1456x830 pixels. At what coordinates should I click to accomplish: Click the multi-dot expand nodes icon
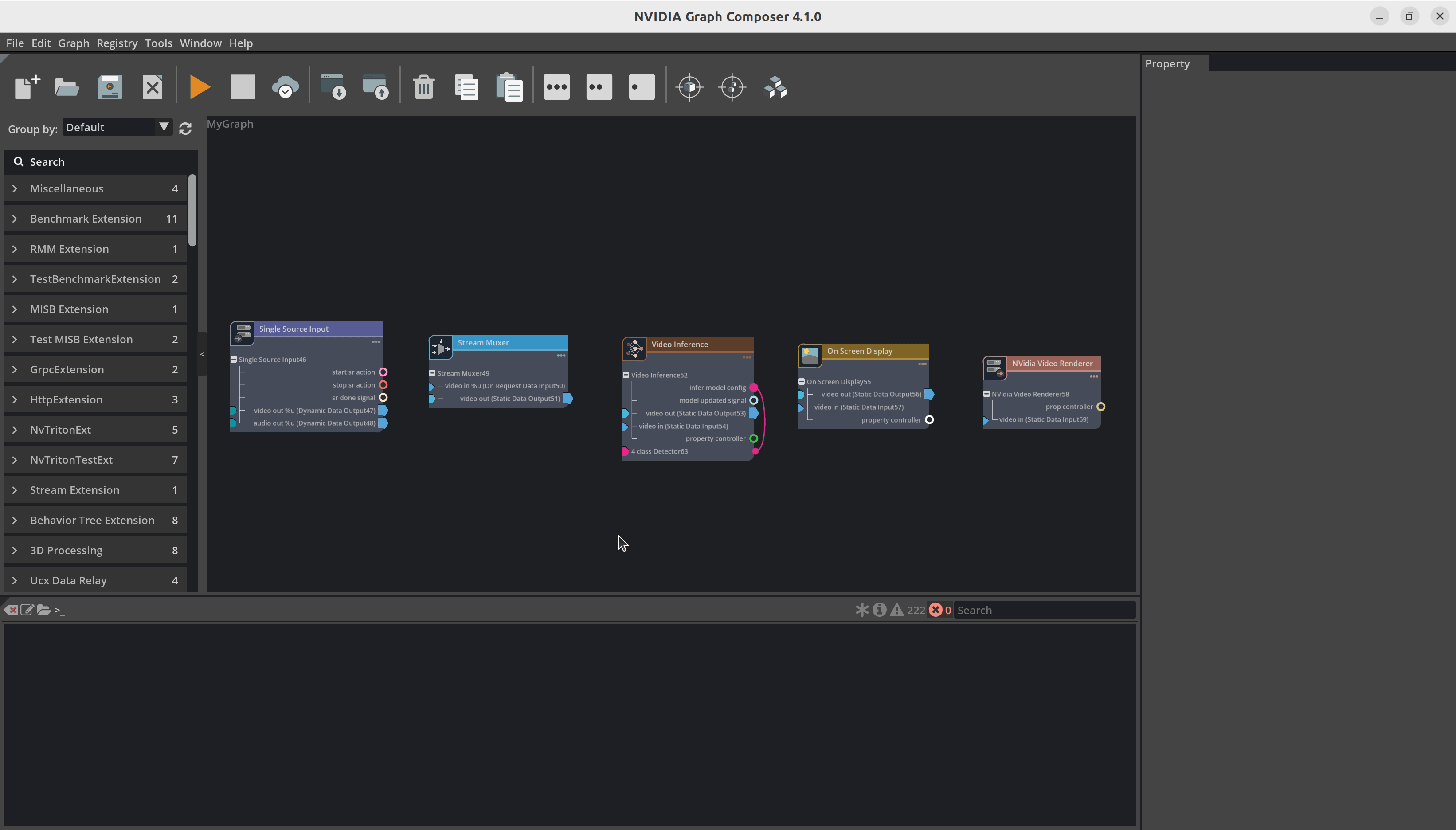pos(556,87)
